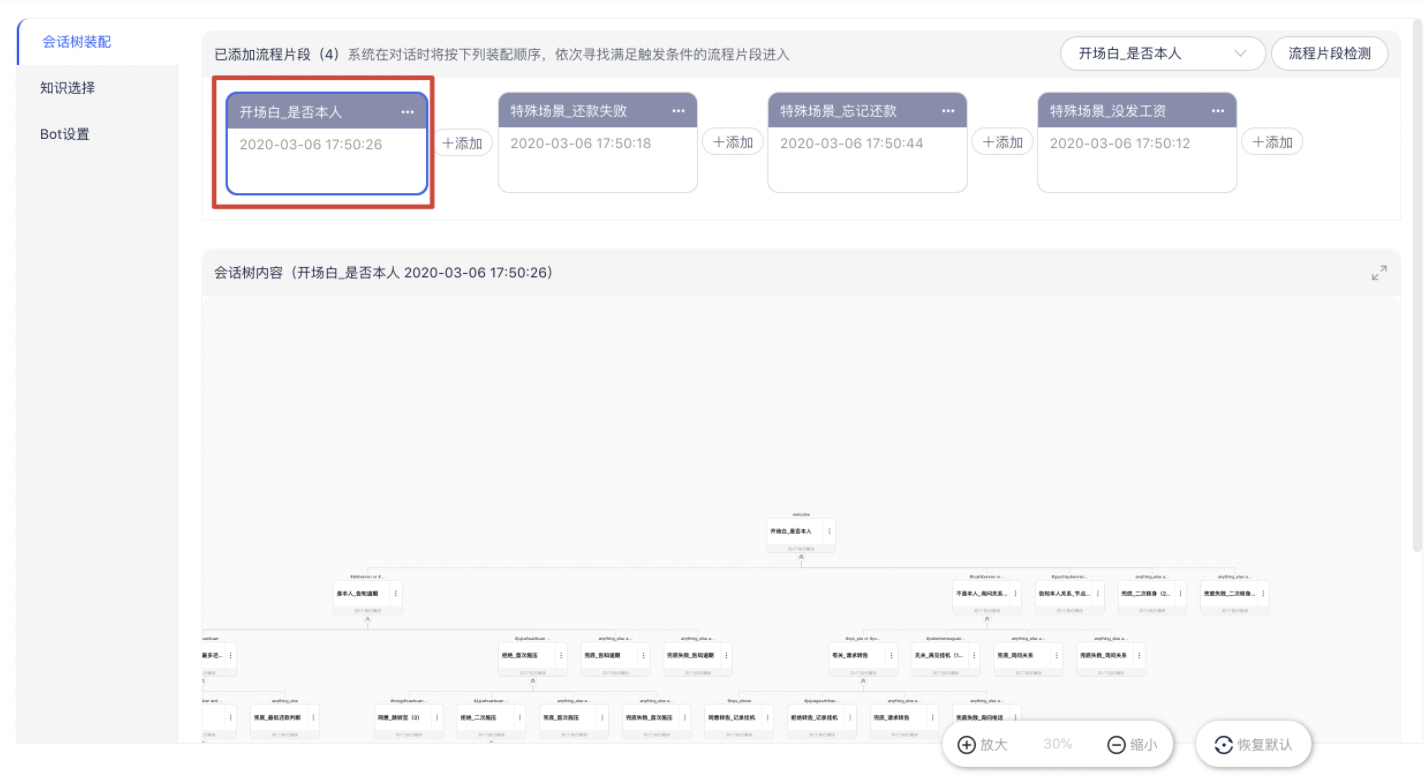Open three-dot menu on 不是本人_询问关系 node

(x=1015, y=593)
